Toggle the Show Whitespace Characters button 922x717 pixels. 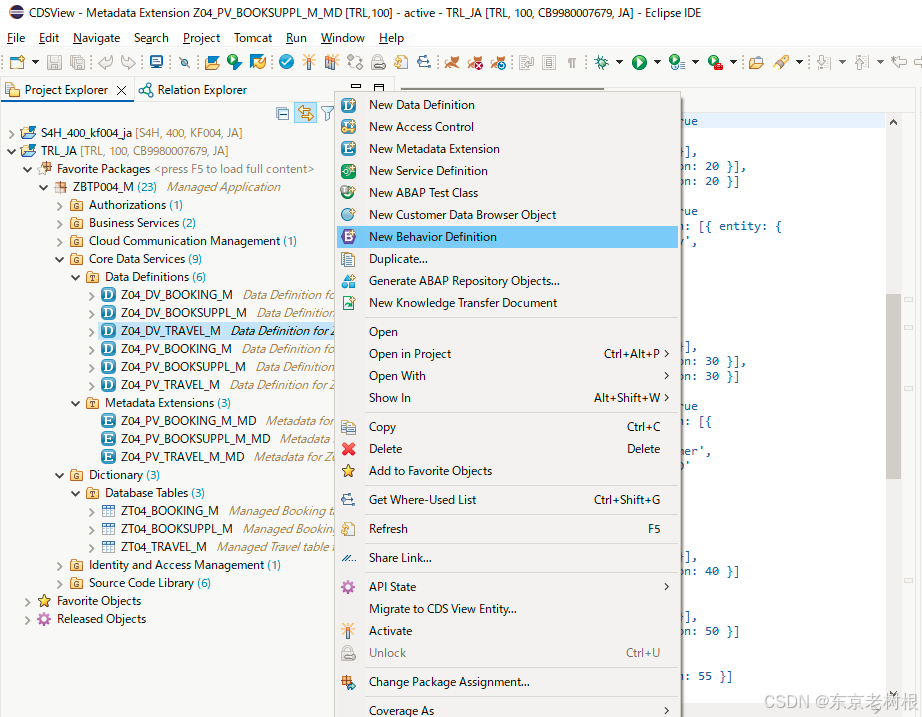tap(572, 62)
